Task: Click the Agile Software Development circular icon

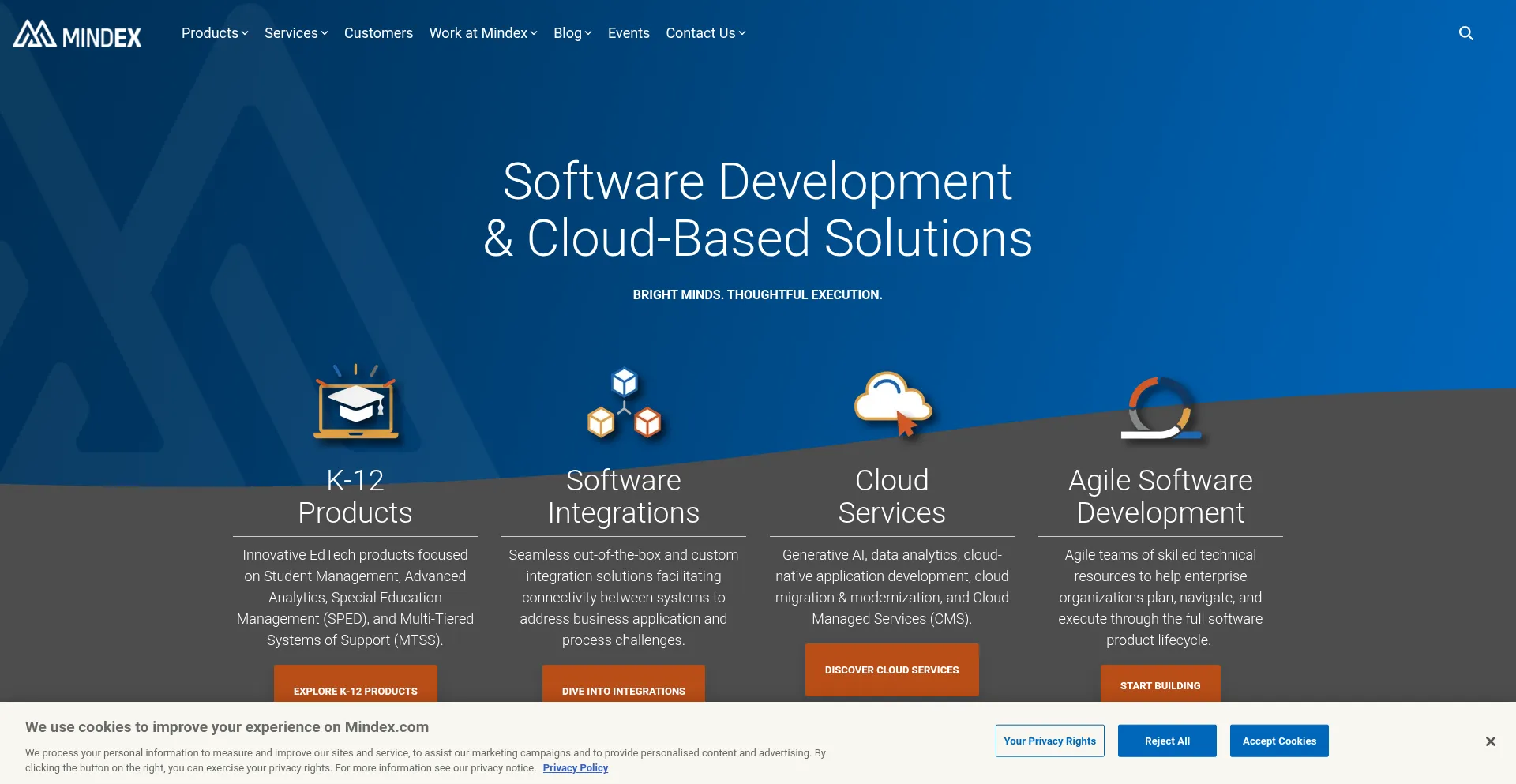Action: (x=1160, y=407)
